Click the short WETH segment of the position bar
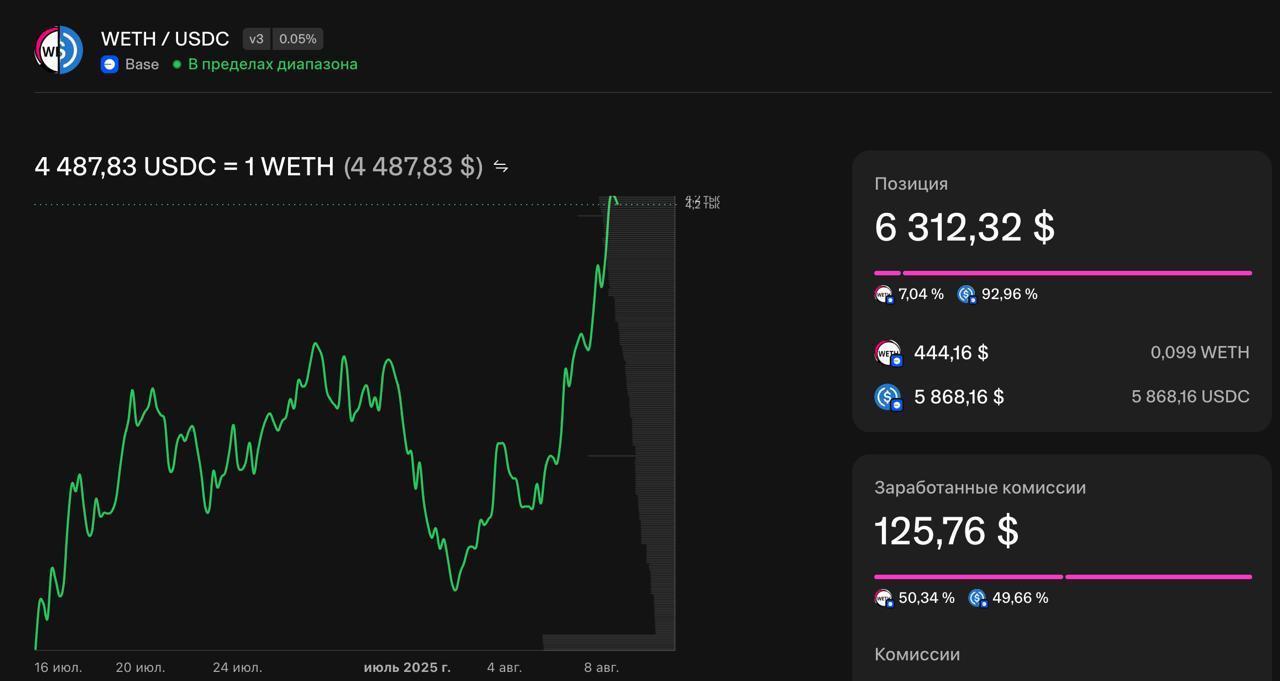The width and height of the screenshot is (1280, 681). (888, 272)
